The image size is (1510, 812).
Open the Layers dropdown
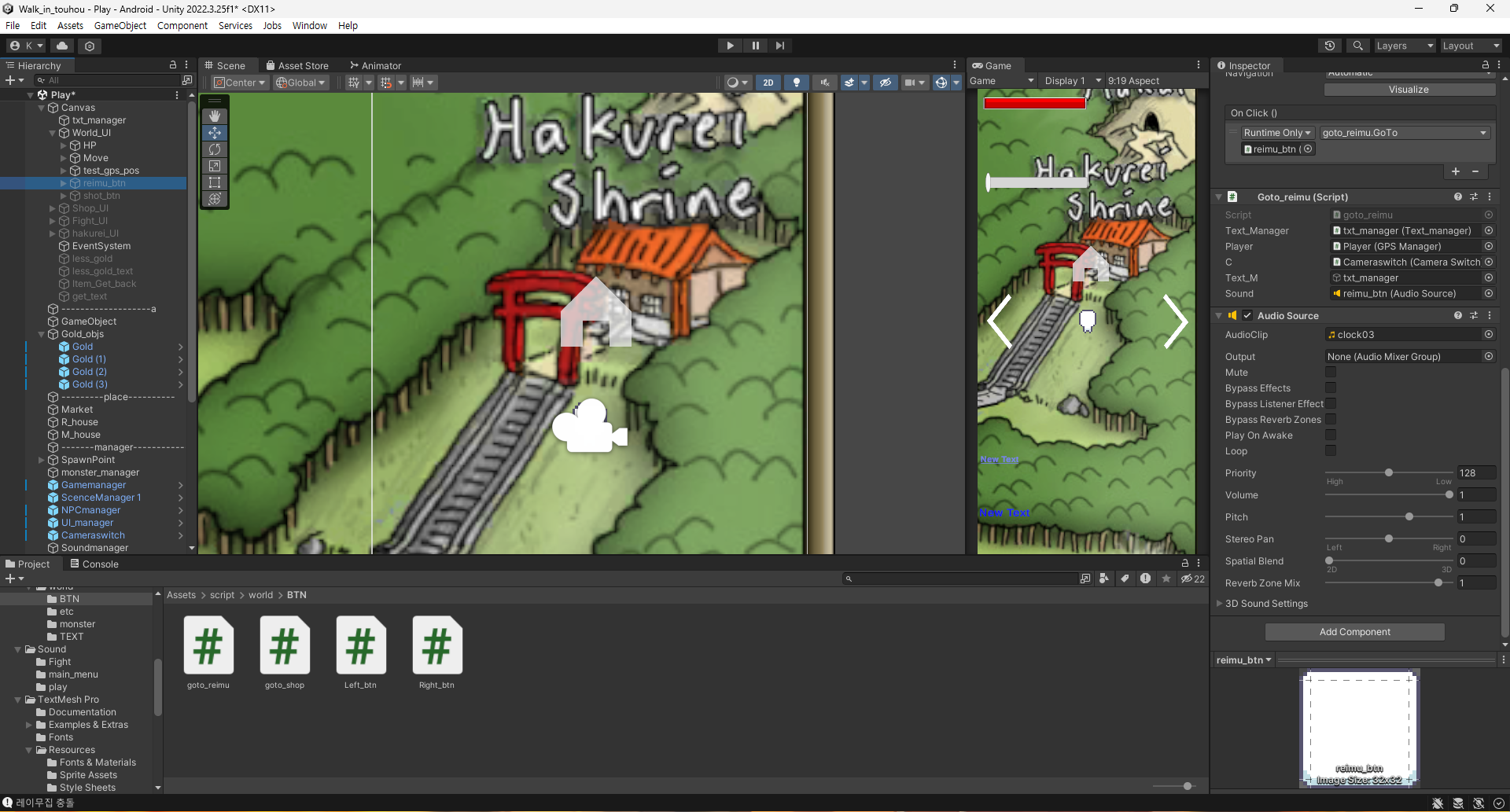click(x=1405, y=46)
